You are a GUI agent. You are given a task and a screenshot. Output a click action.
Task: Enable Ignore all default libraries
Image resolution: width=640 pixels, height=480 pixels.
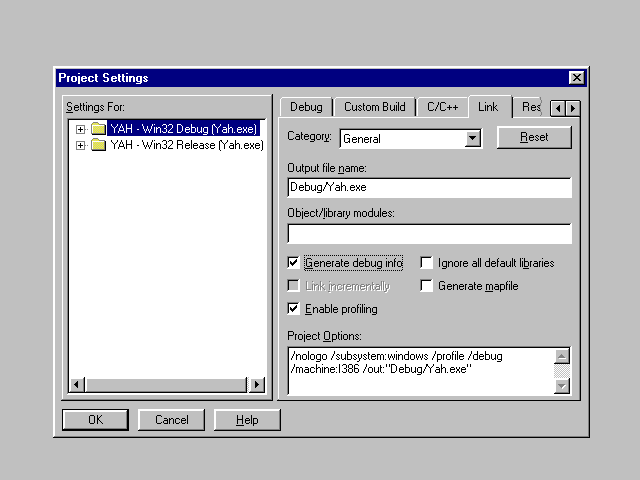point(427,263)
